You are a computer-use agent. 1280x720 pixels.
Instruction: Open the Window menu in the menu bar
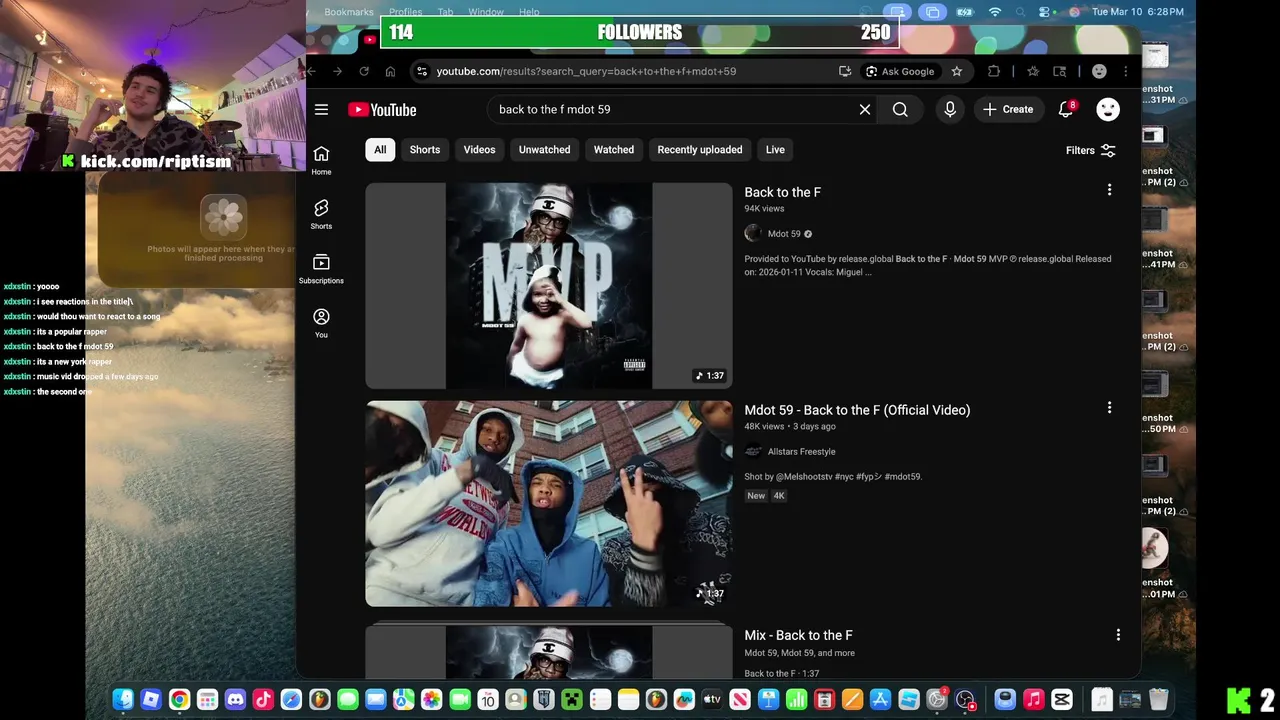(x=486, y=12)
